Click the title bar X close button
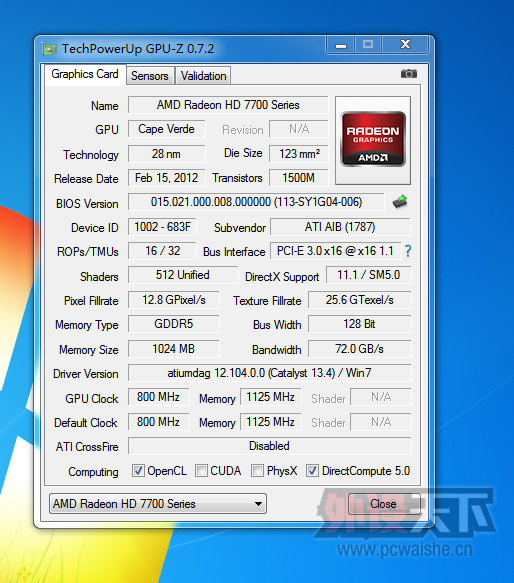 [x=405, y=45]
